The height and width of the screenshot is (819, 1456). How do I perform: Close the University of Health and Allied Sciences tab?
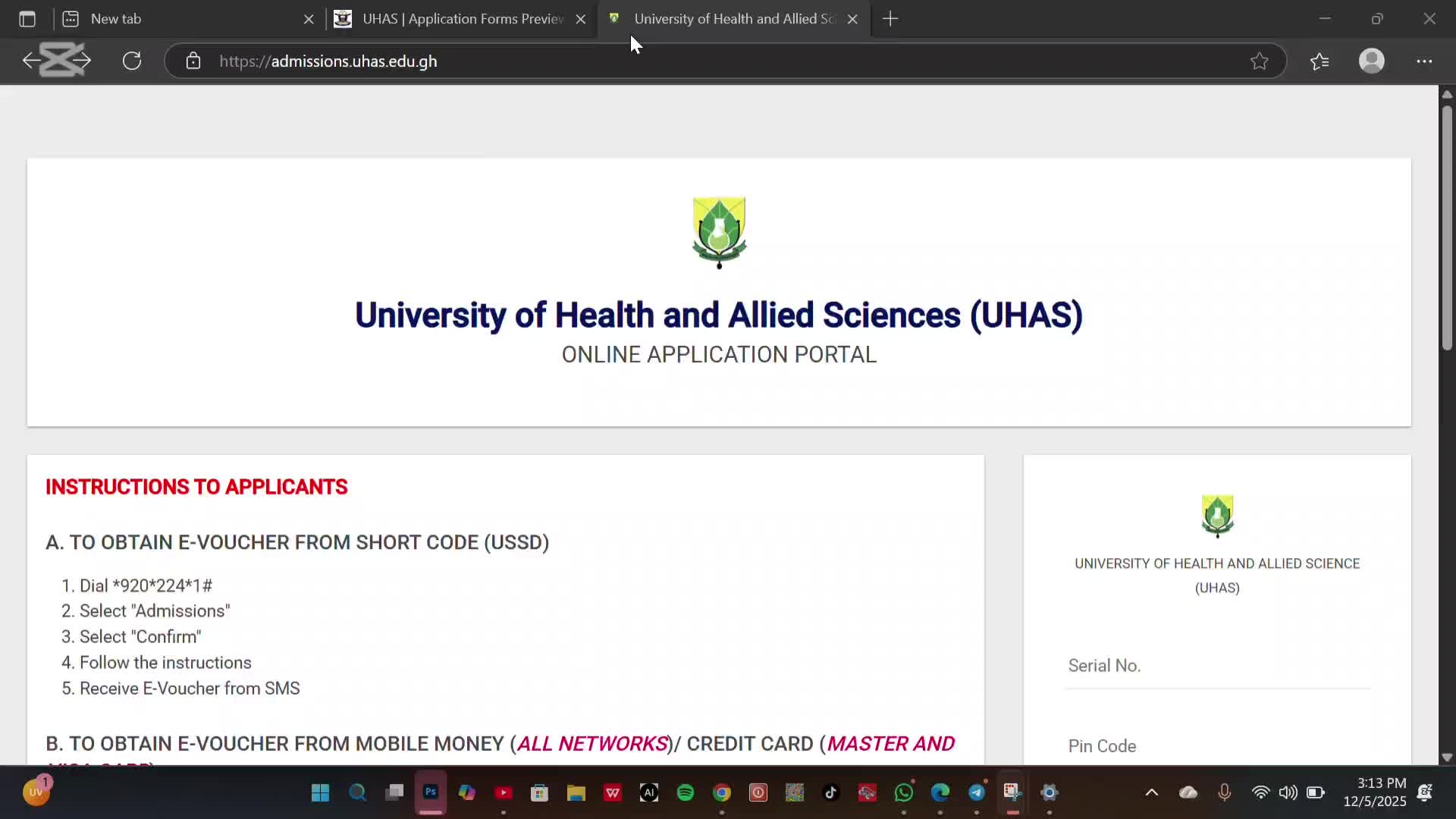pos(852,19)
